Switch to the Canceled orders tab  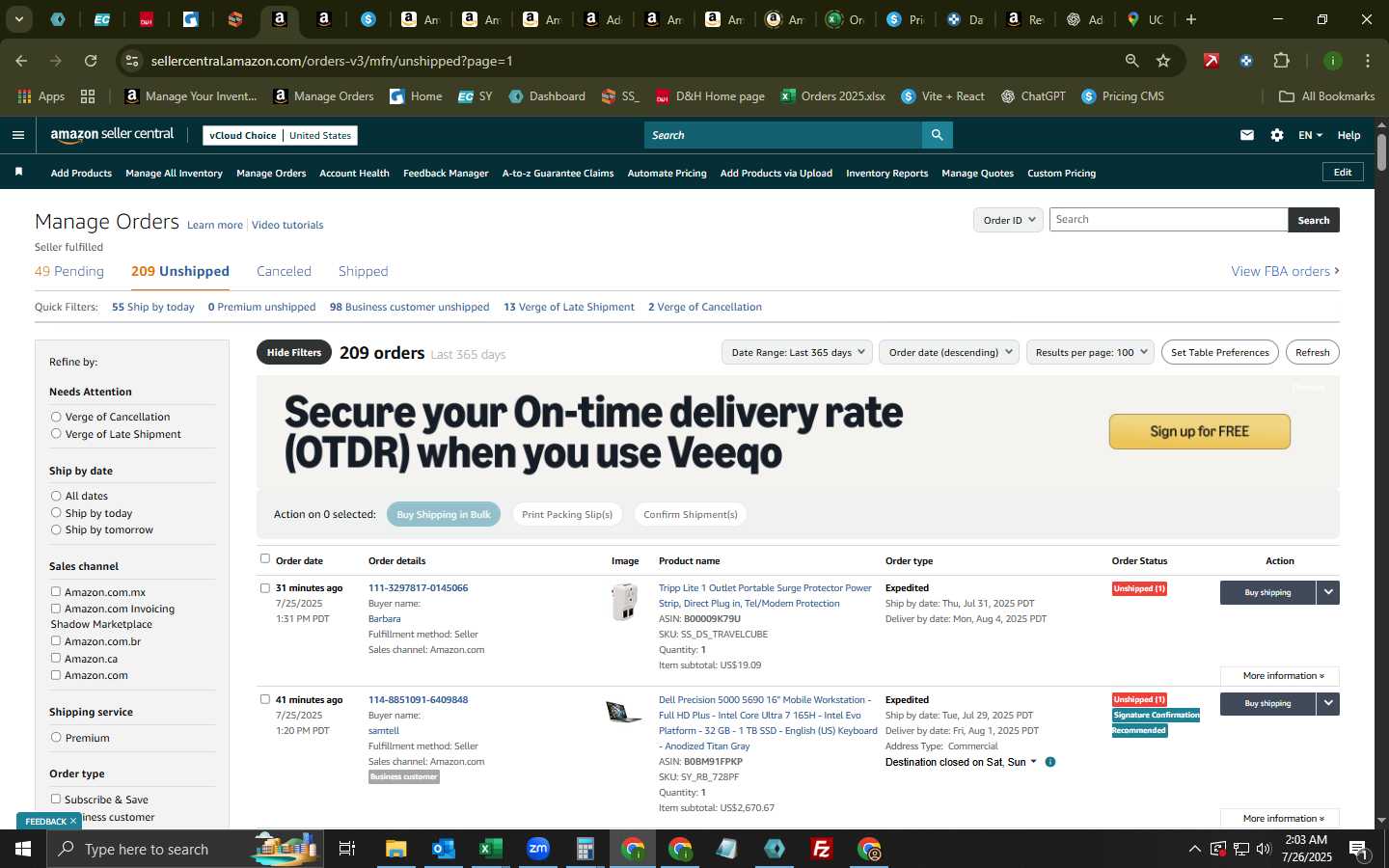(284, 271)
